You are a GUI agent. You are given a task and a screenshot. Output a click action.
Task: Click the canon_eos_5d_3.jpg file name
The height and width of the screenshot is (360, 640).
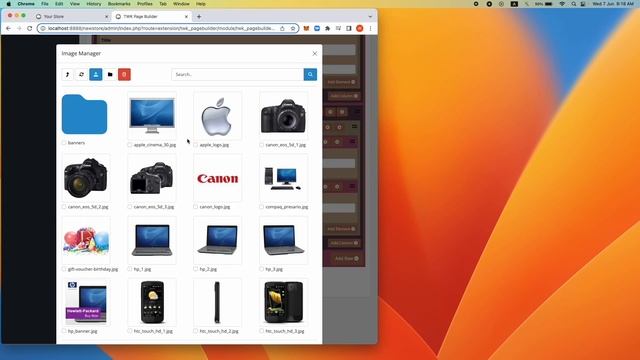(x=154, y=207)
